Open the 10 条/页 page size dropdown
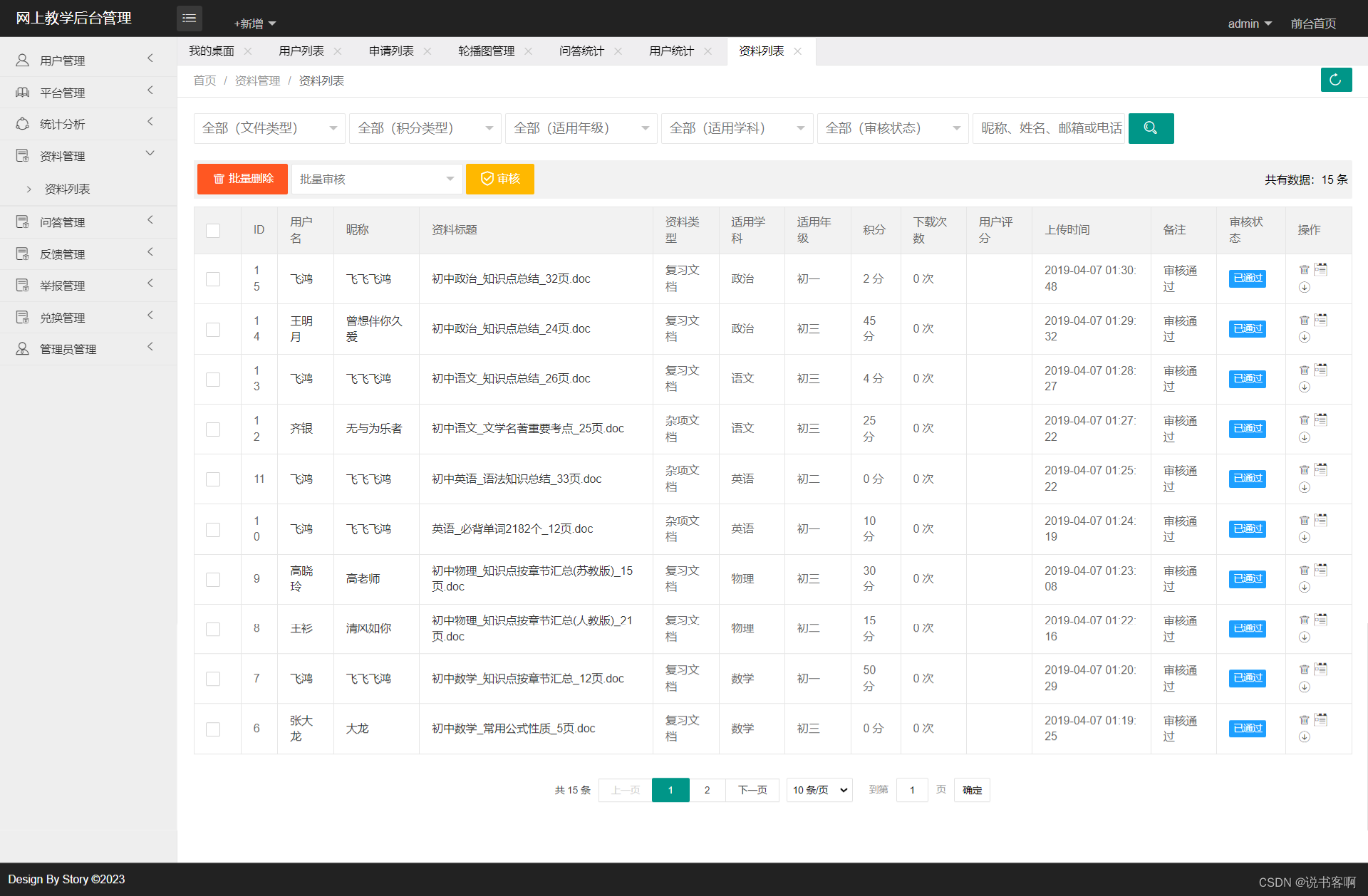The image size is (1368, 896). click(820, 790)
